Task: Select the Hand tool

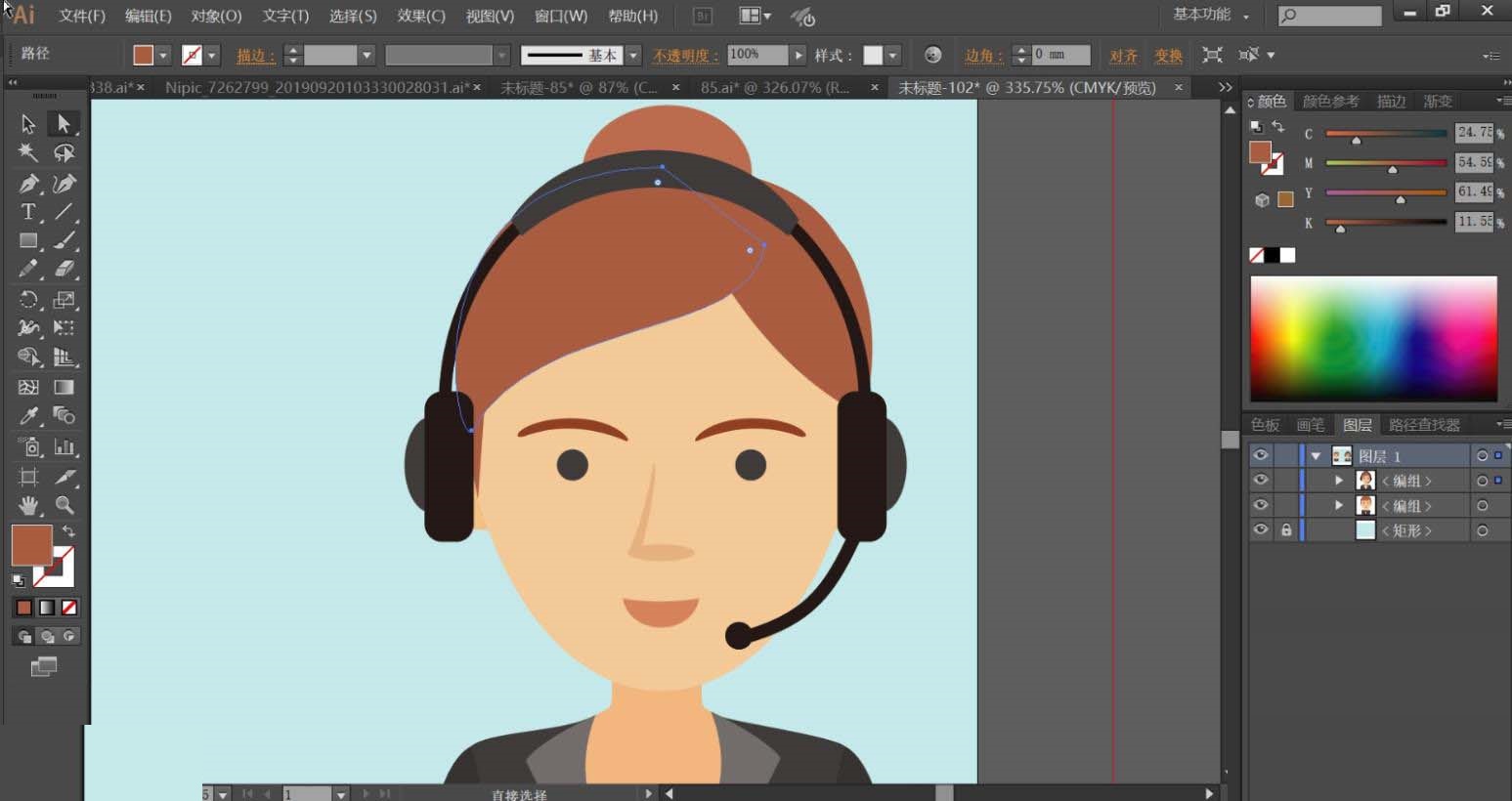Action: (28, 505)
